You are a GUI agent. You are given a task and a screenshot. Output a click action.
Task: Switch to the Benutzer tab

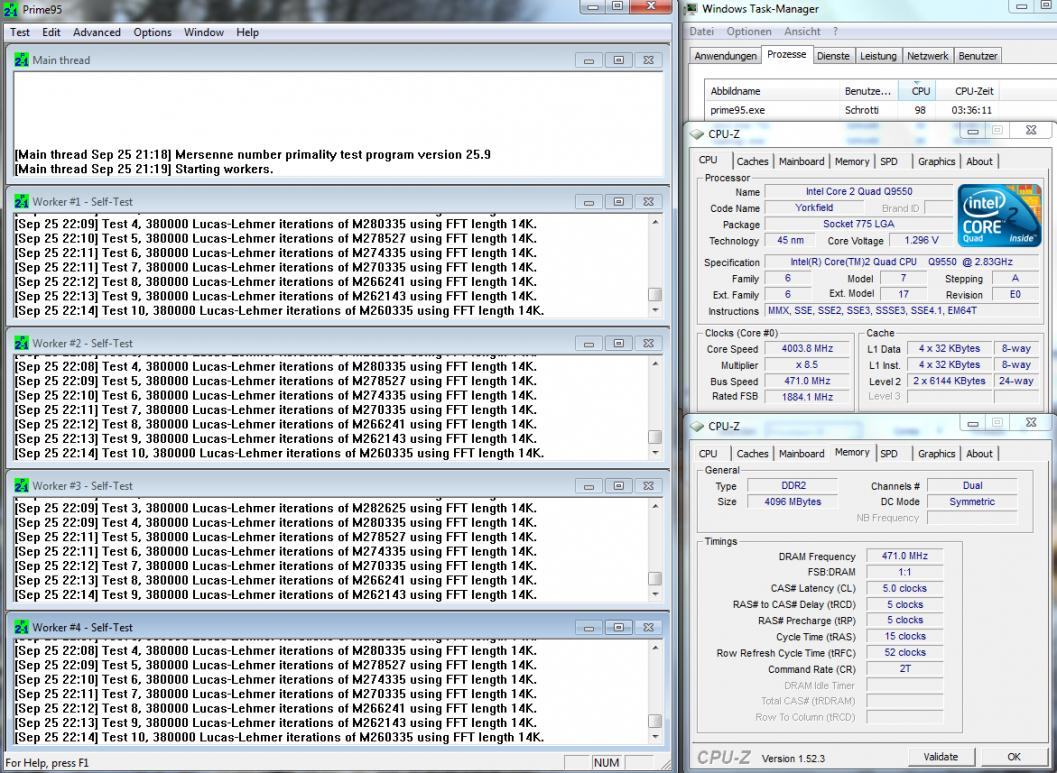pos(977,56)
